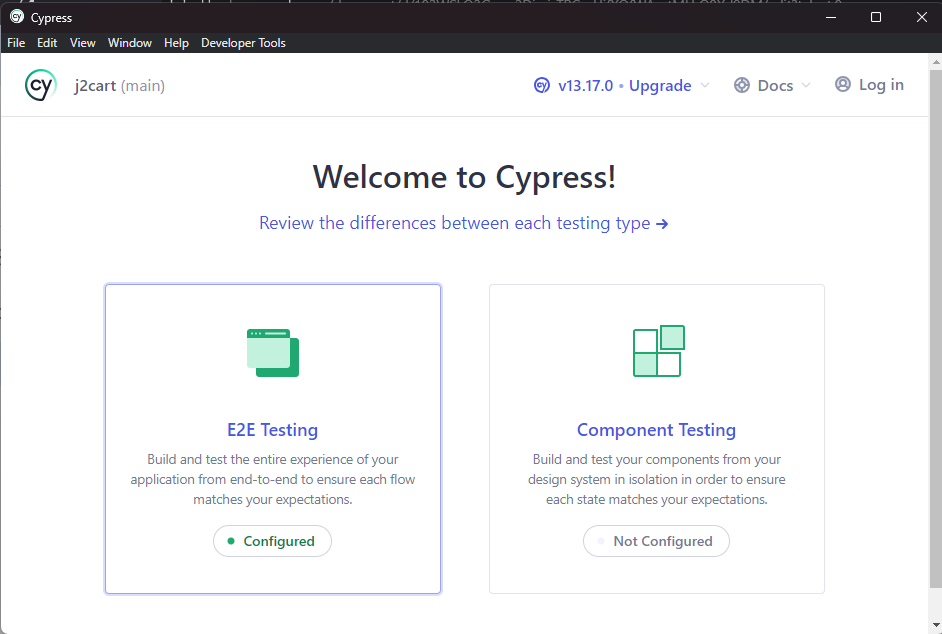The width and height of the screenshot is (942, 634).
Task: Open the Docs menu label
Action: click(x=775, y=85)
